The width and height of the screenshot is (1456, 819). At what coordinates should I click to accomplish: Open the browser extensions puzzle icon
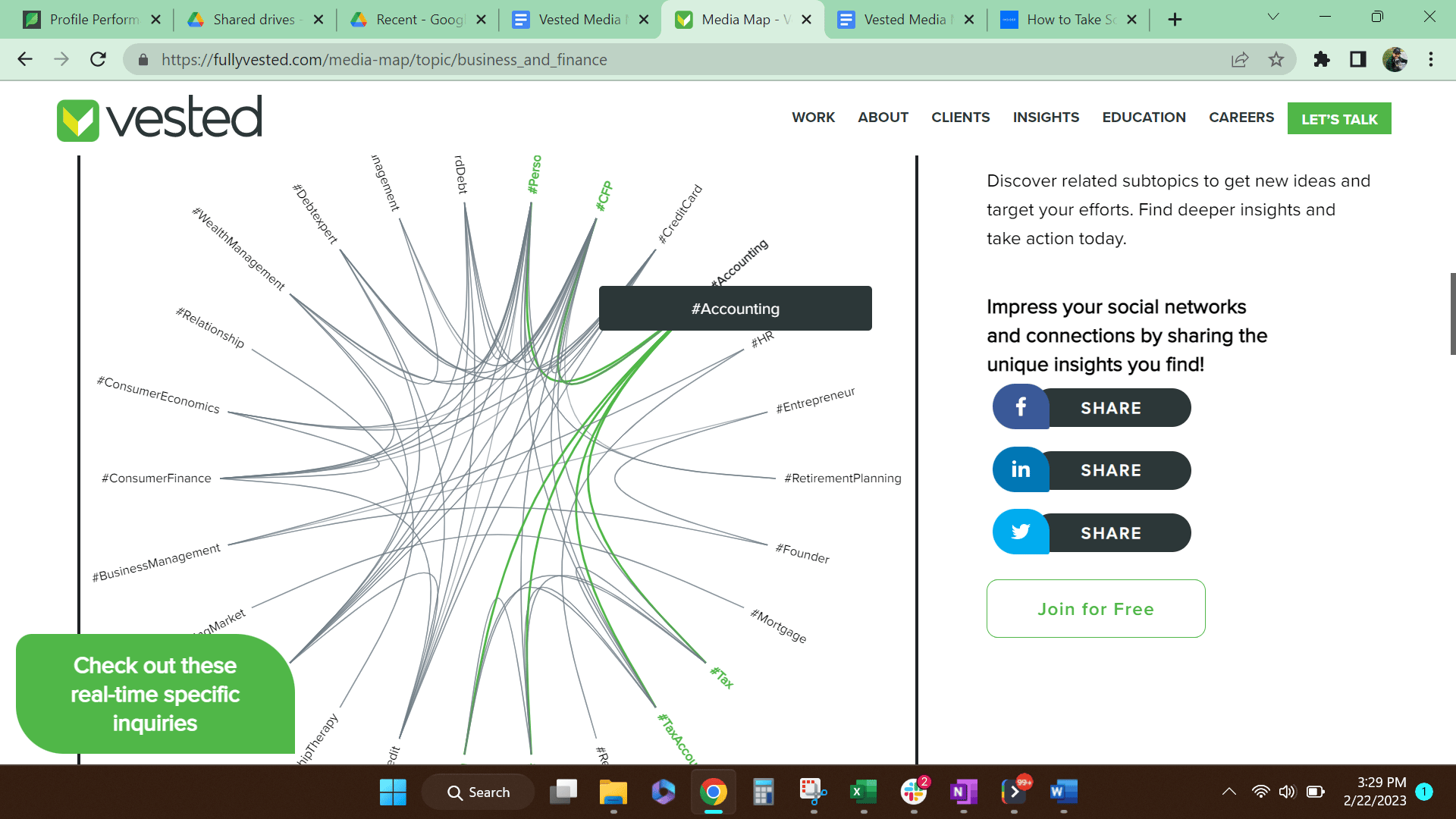tap(1321, 59)
